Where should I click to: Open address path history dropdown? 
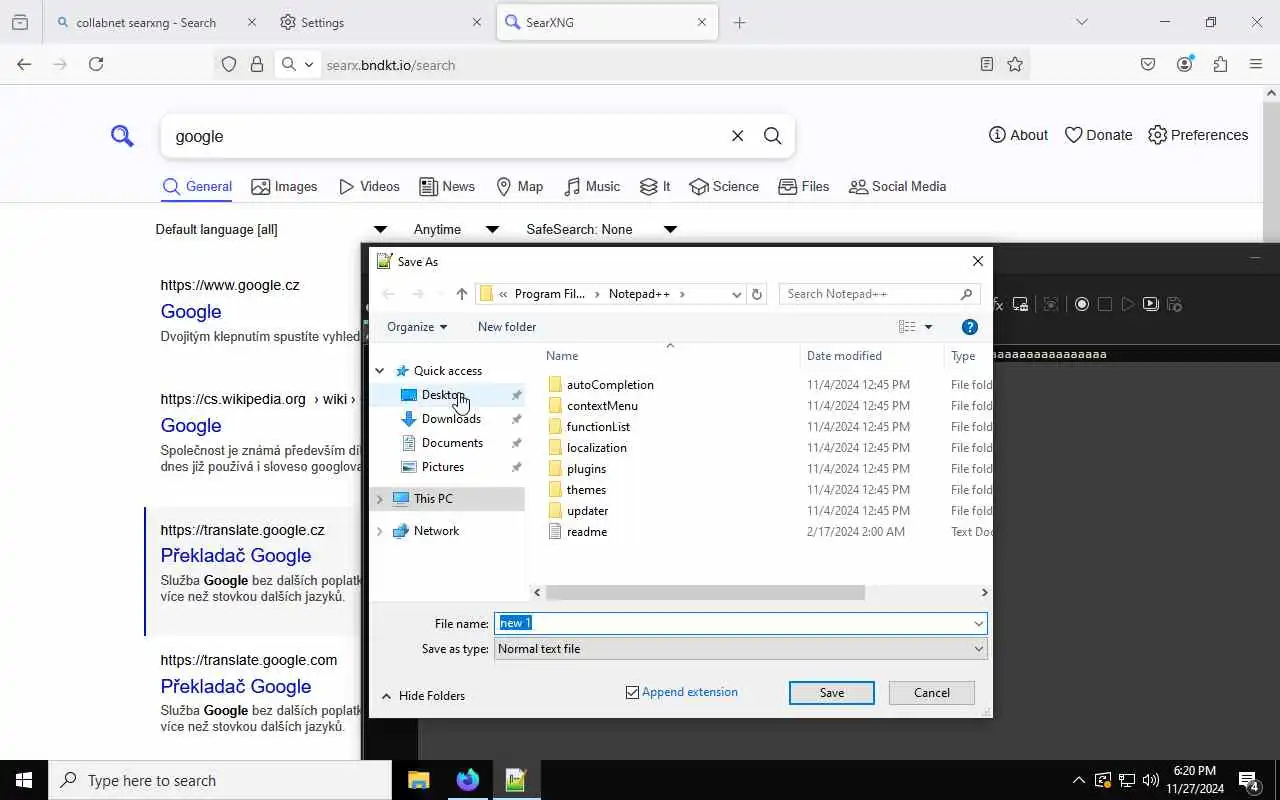[737, 294]
